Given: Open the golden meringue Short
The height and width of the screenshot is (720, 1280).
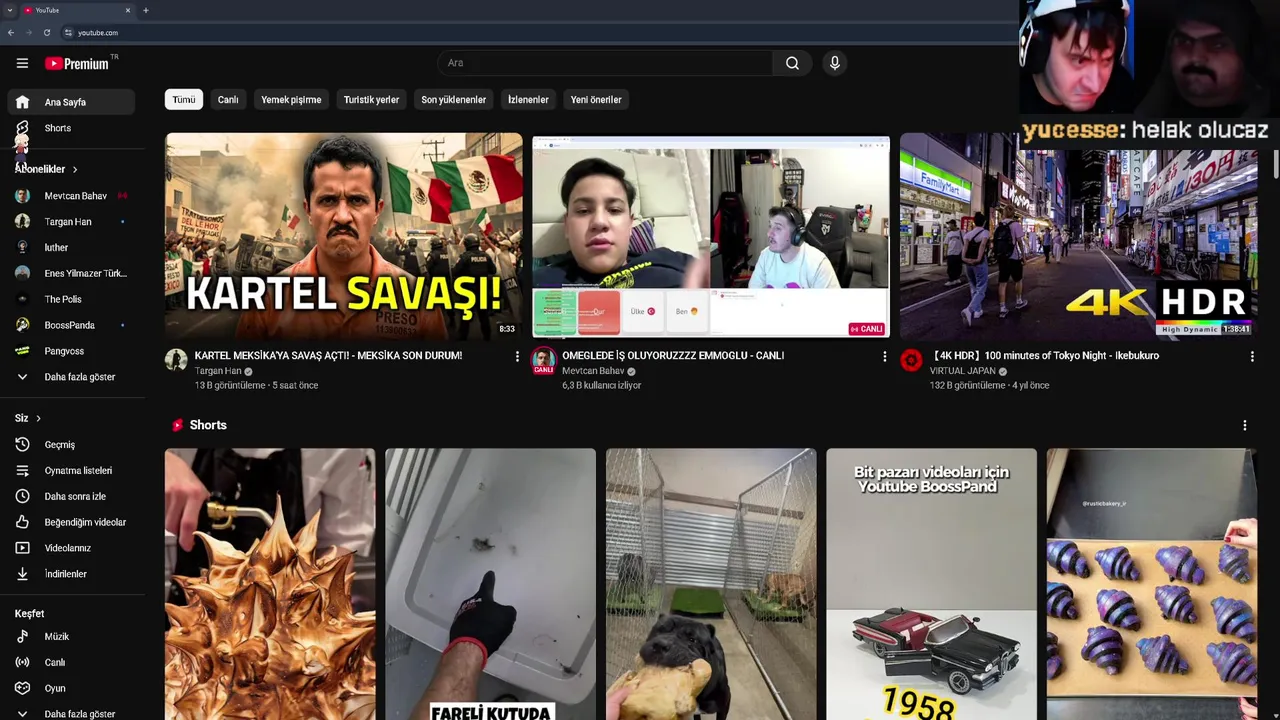Looking at the screenshot, I should click(270, 584).
